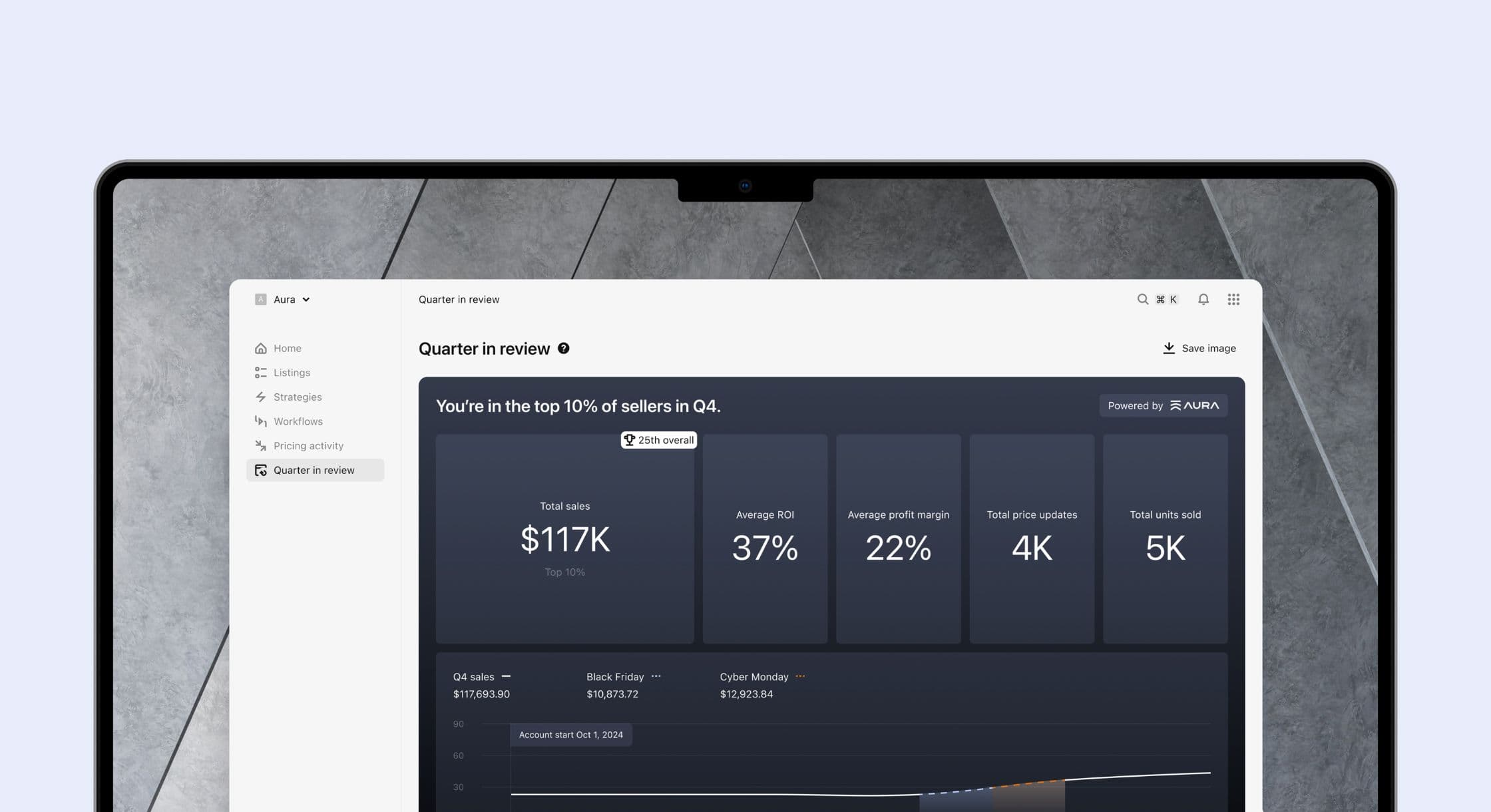The width and height of the screenshot is (1491, 812).
Task: Click the Powered by Aura badge
Action: 1163,405
